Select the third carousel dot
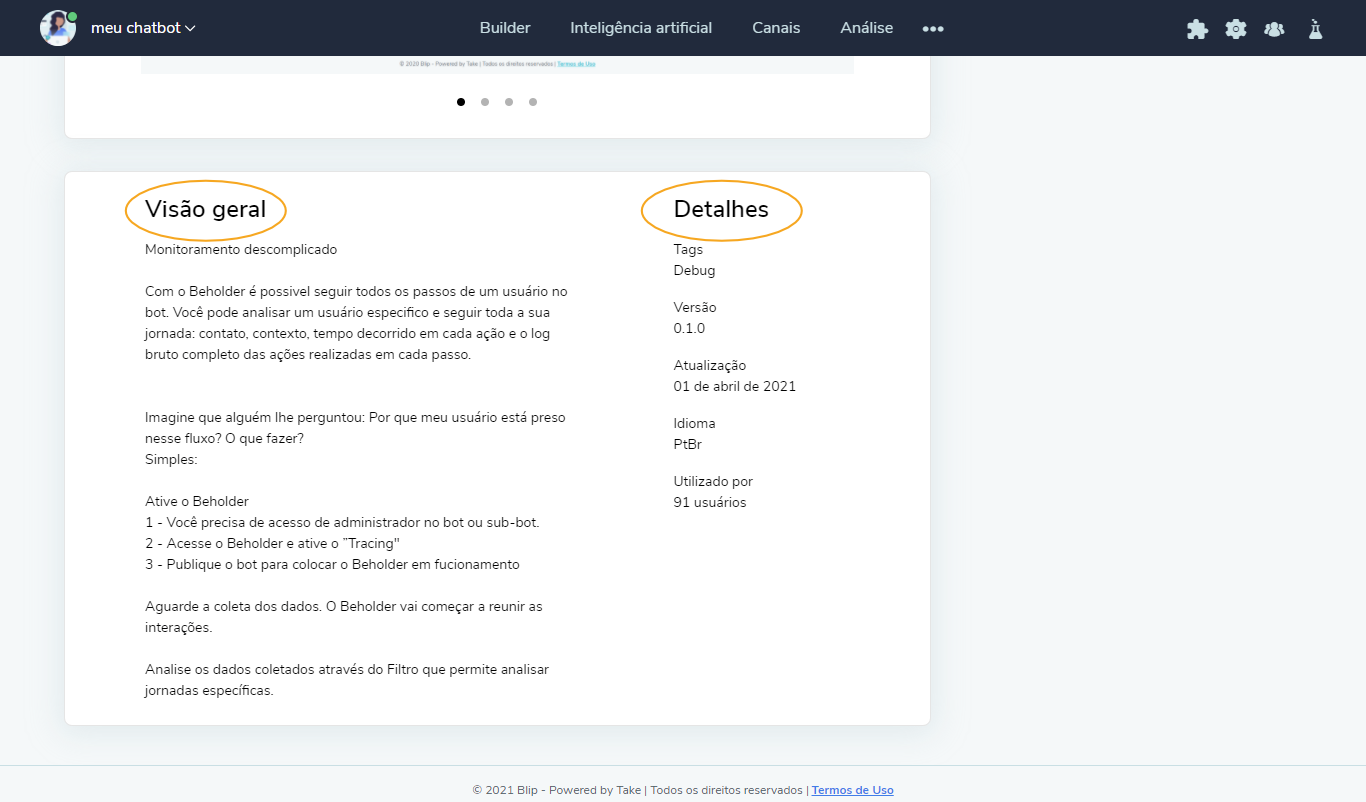Viewport: 1366px width, 802px height. [x=509, y=102]
